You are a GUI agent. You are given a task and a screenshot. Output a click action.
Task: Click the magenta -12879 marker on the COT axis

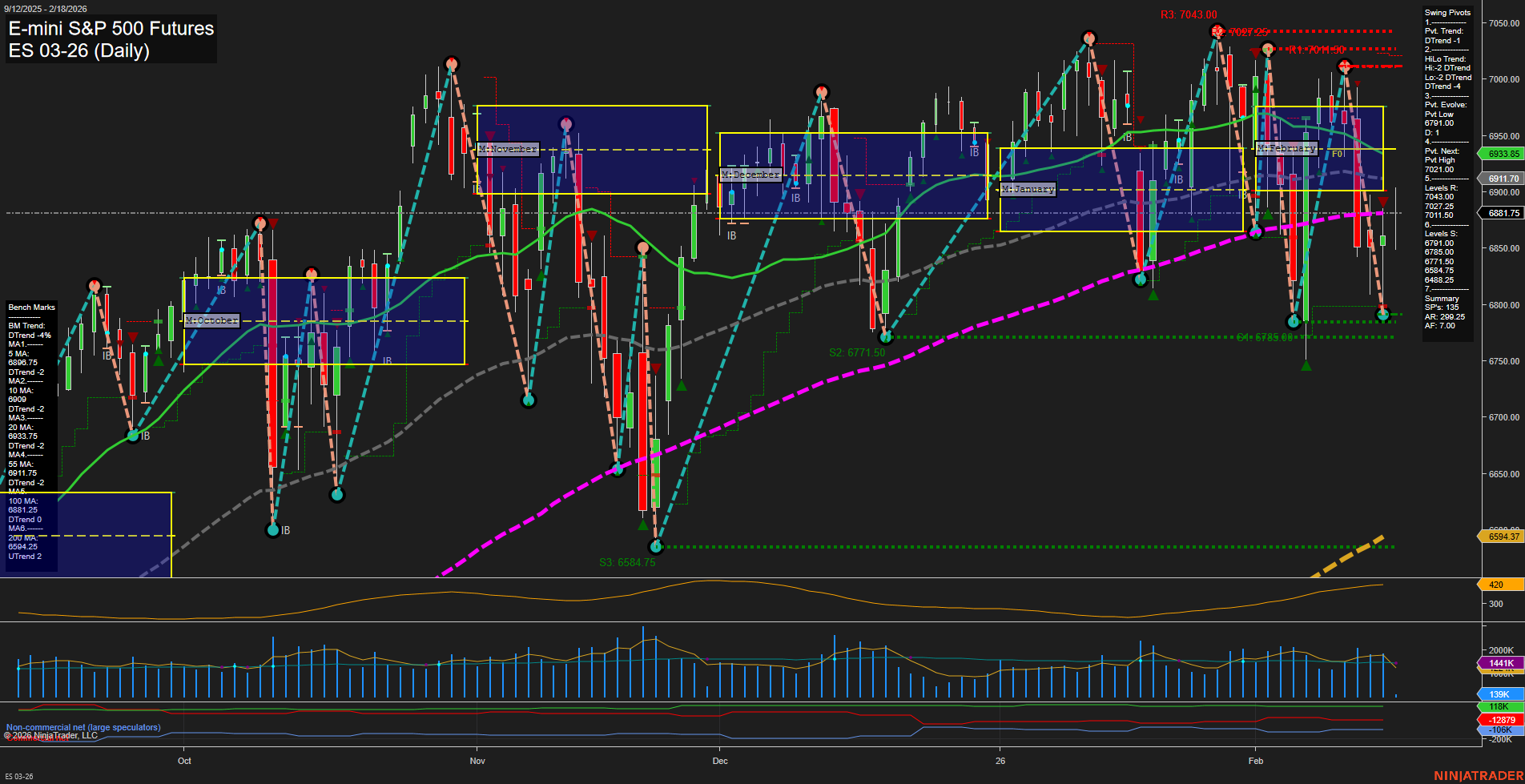[x=1502, y=720]
